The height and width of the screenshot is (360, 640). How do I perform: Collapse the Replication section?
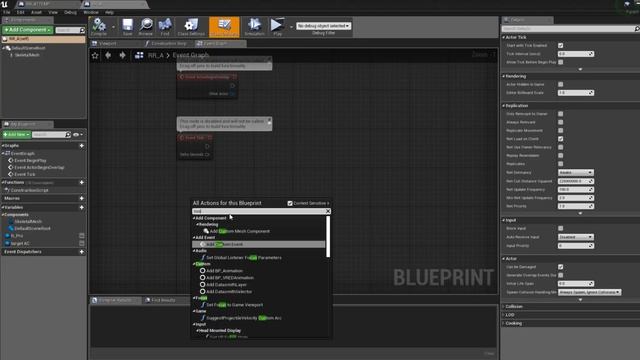click(x=516, y=106)
